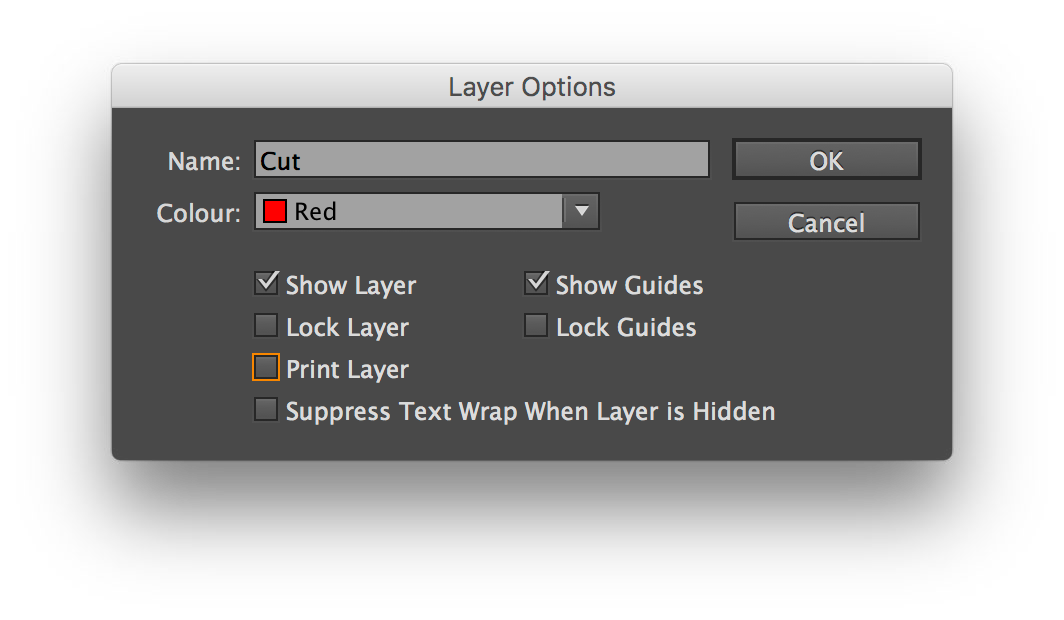Click the "Show Guides" label text

(629, 286)
